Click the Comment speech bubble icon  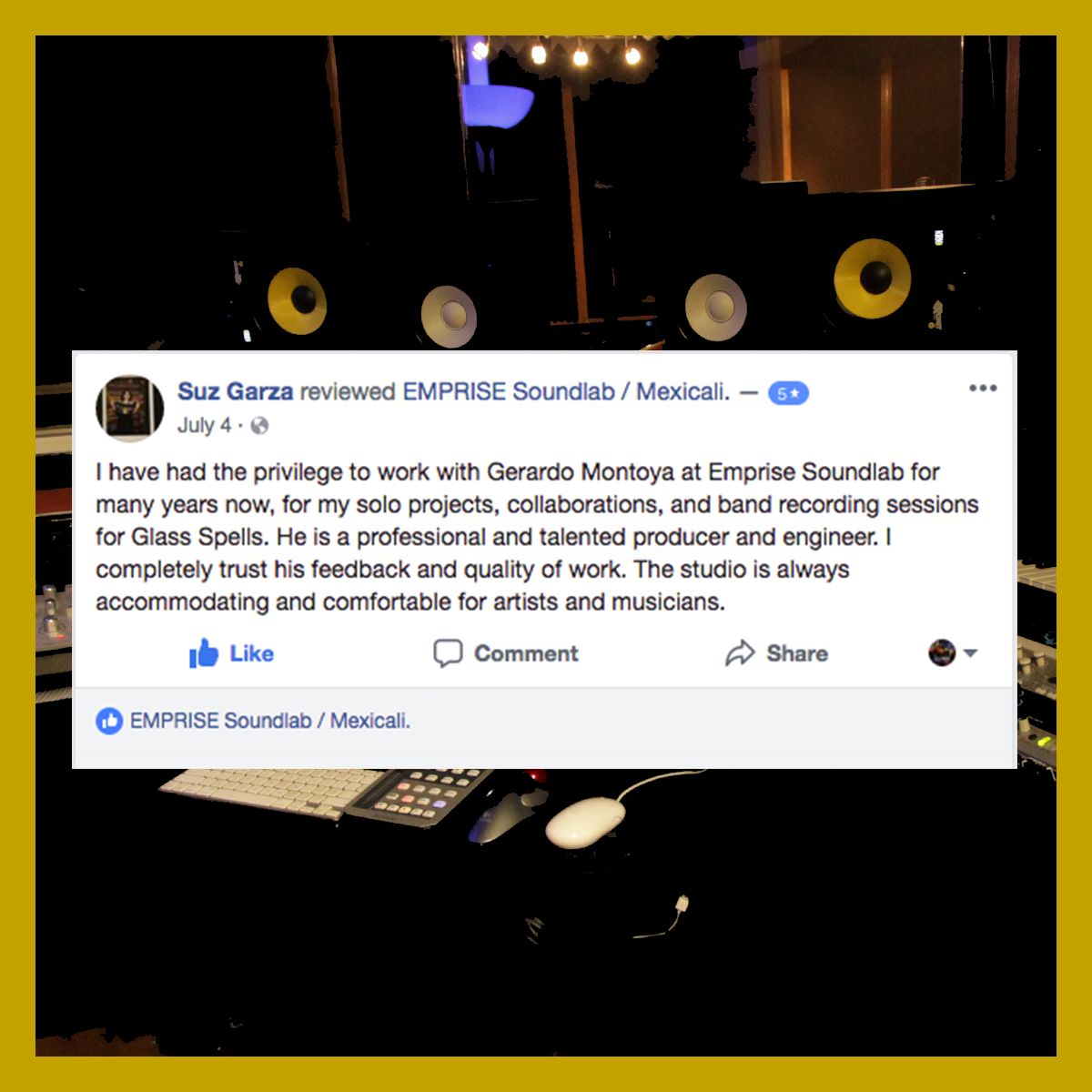(x=448, y=653)
